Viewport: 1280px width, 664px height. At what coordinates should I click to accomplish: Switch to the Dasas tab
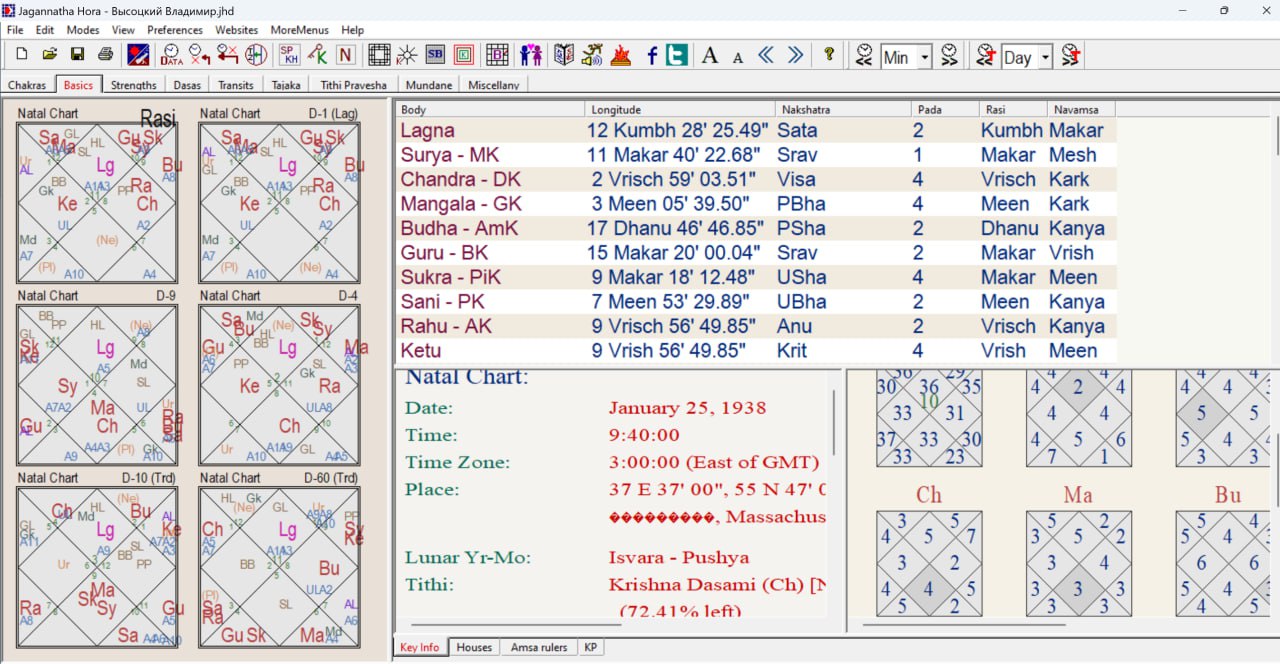point(187,85)
